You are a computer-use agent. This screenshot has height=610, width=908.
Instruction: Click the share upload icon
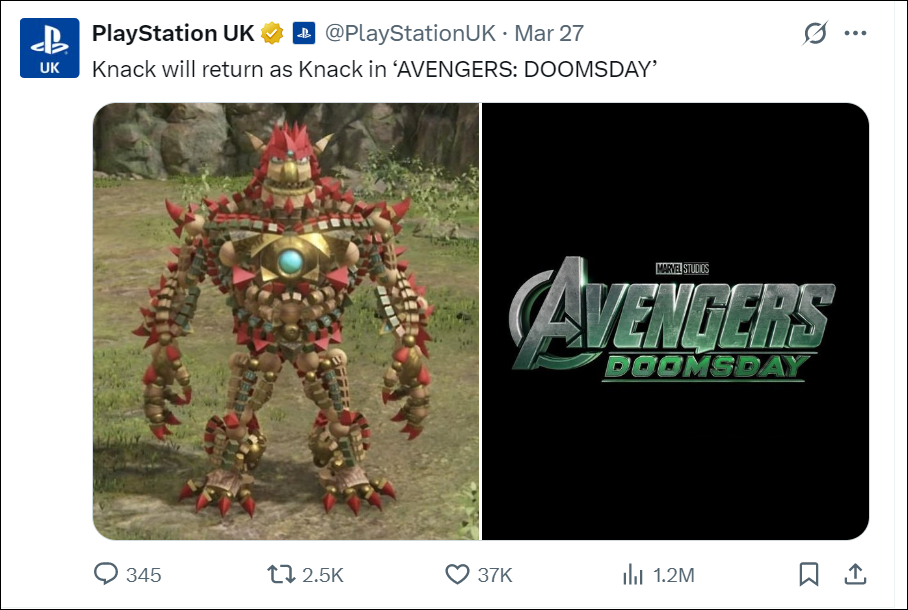[855, 574]
